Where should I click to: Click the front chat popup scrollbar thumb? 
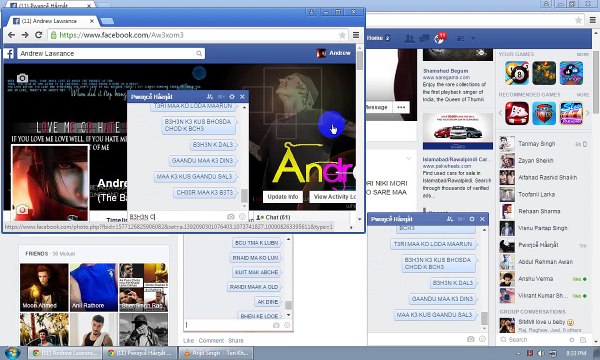coord(244,195)
